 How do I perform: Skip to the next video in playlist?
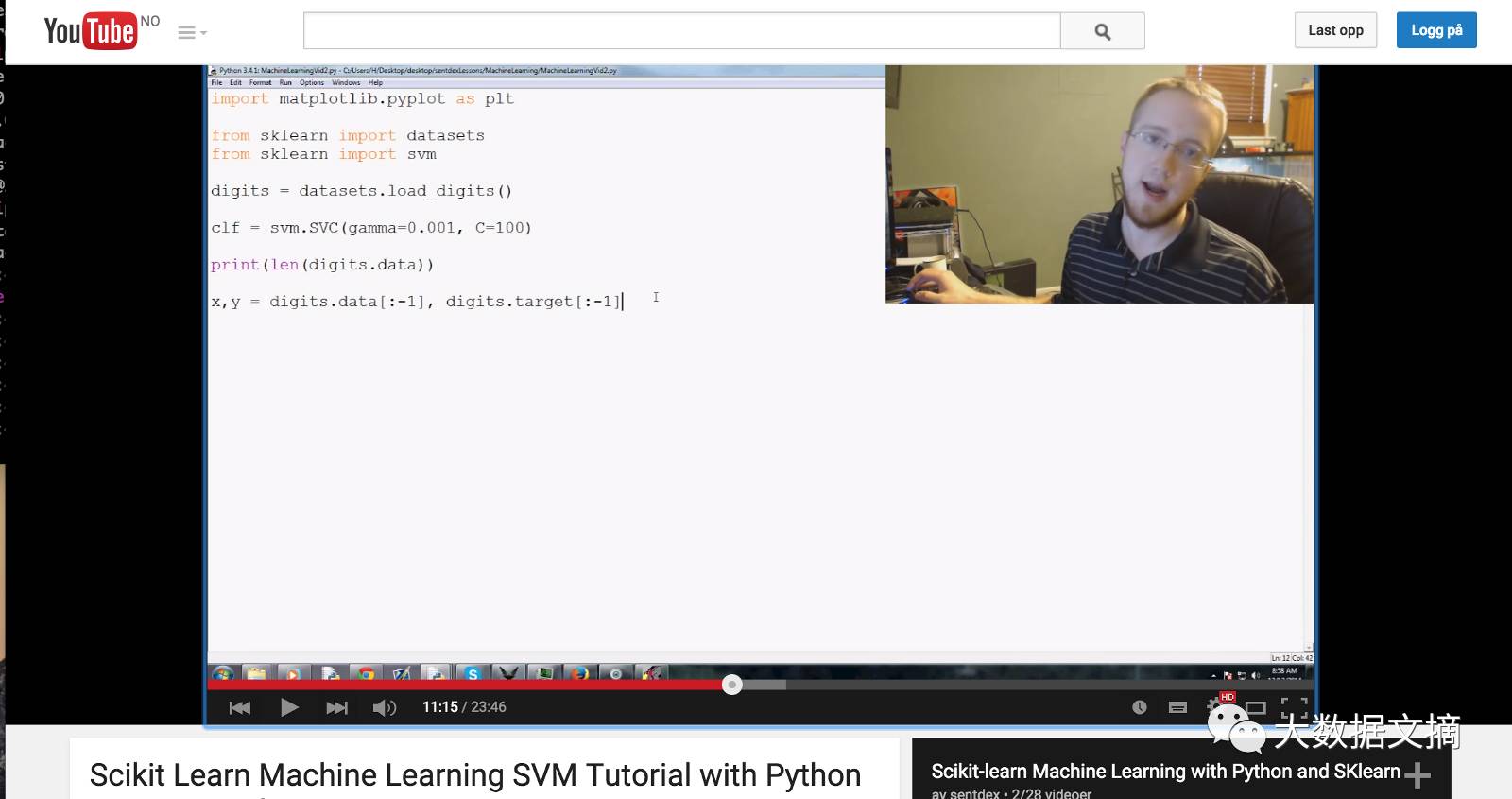coord(336,707)
